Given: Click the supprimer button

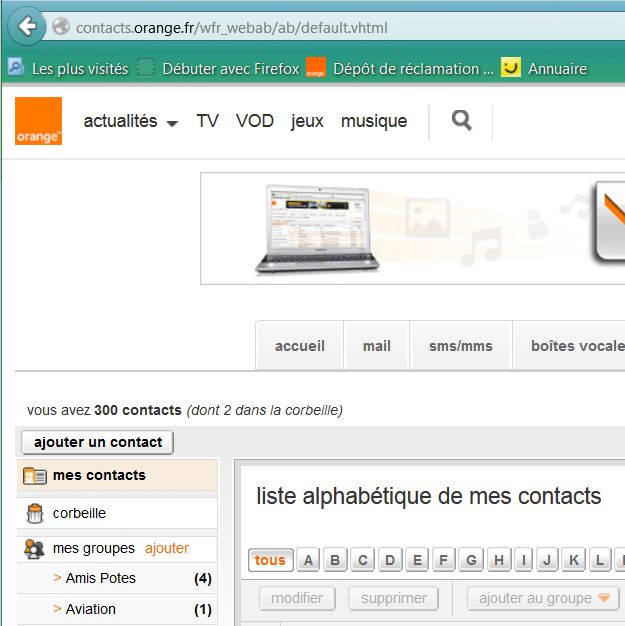Looking at the screenshot, I should pos(394,598).
